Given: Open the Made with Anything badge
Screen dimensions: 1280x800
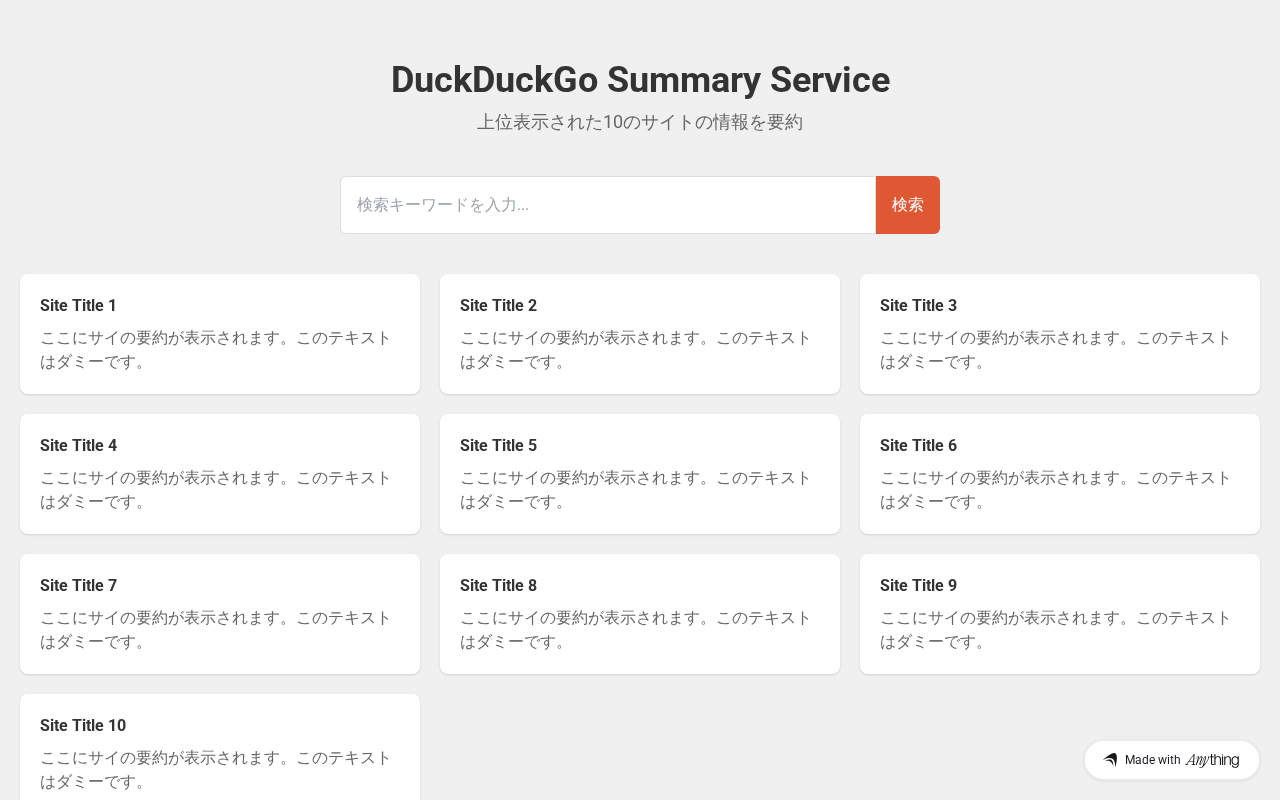Looking at the screenshot, I should click(1172, 760).
